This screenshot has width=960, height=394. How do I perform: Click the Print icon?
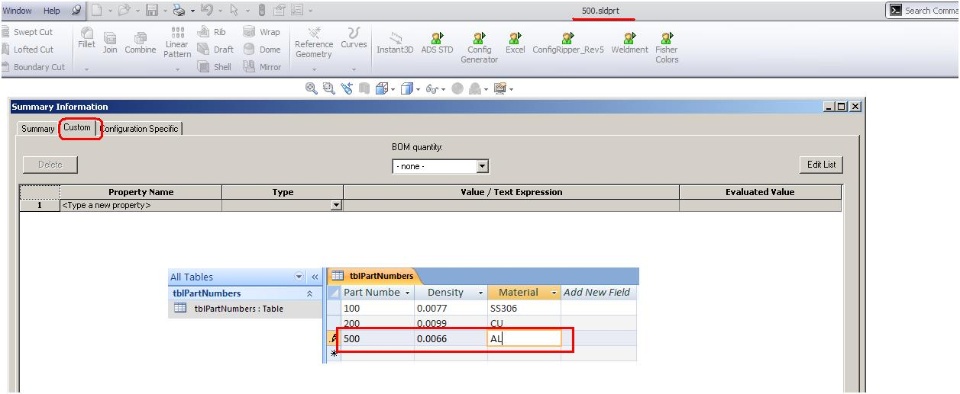pyautogui.click(x=179, y=10)
